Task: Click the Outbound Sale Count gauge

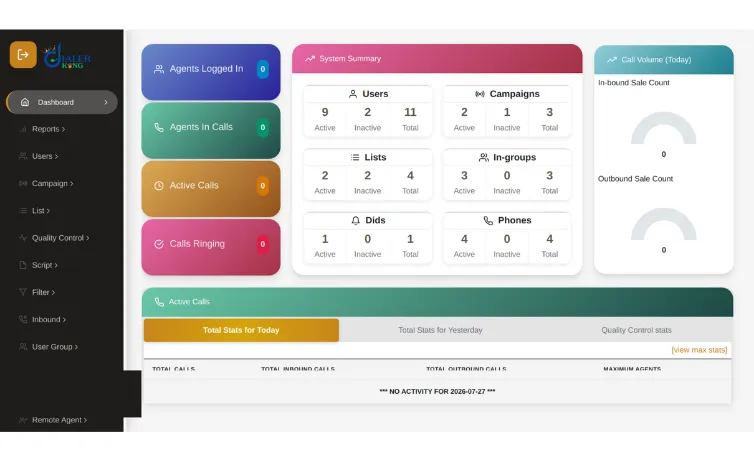Action: point(664,224)
